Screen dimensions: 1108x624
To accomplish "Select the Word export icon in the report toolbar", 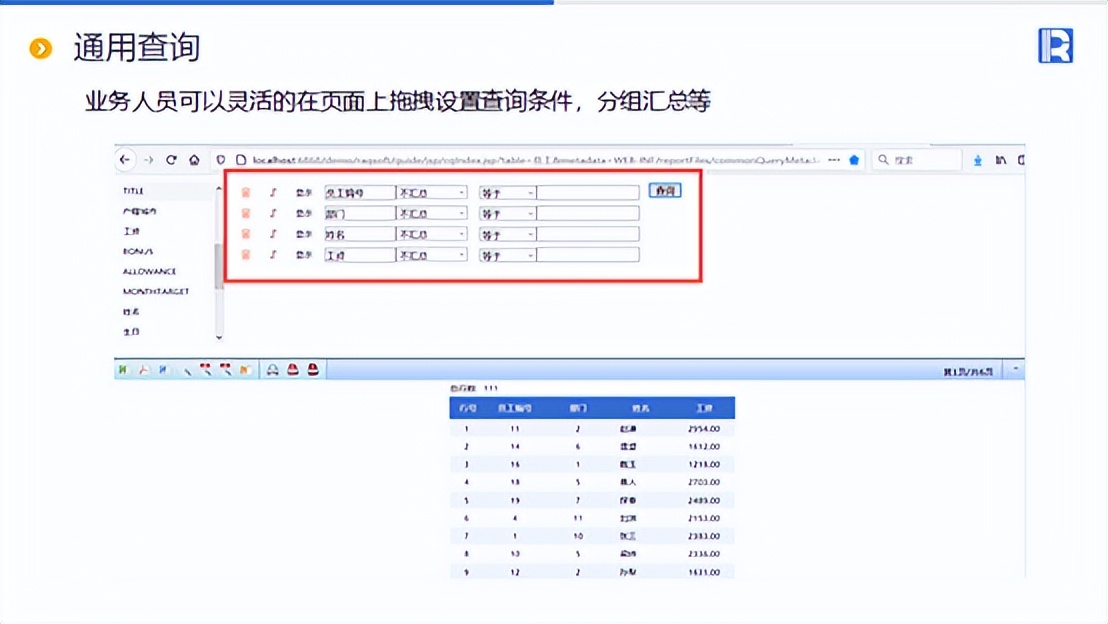I will tap(163, 368).
